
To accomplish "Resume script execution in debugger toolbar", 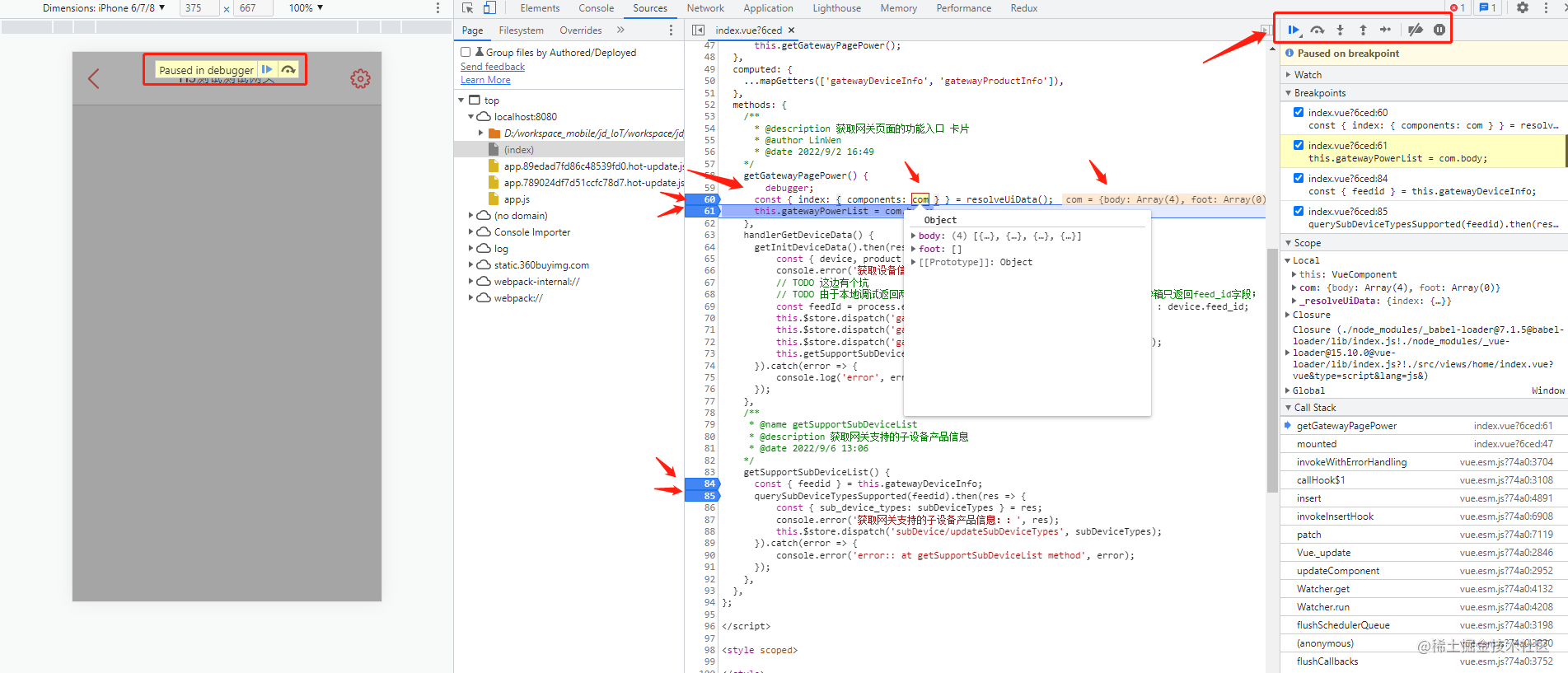I will (x=1294, y=30).
